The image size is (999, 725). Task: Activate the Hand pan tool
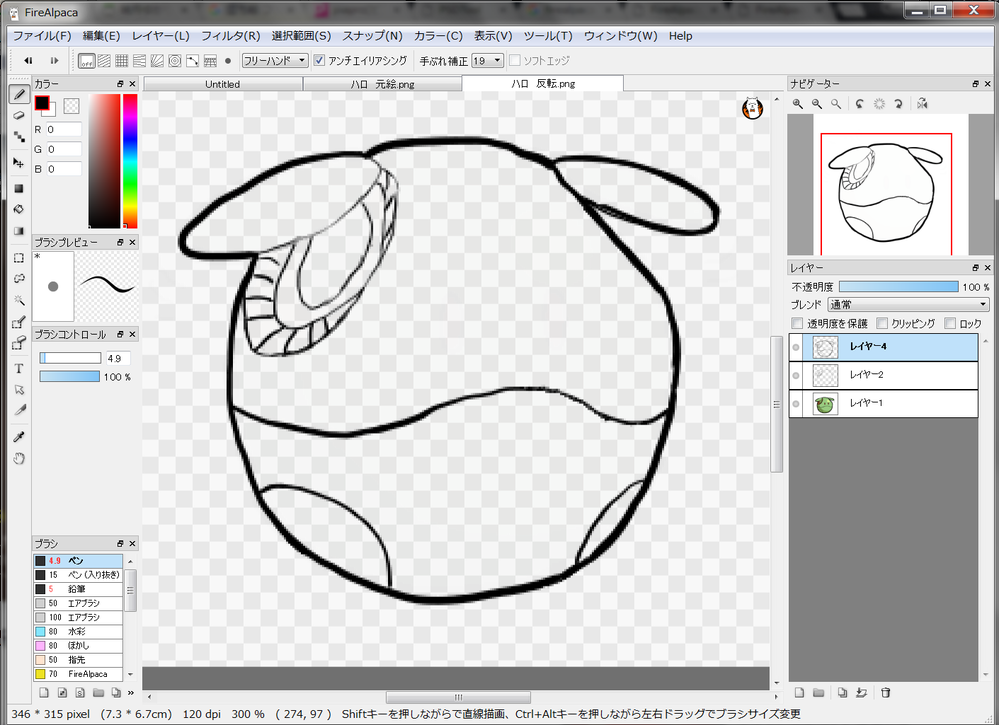(x=19, y=459)
